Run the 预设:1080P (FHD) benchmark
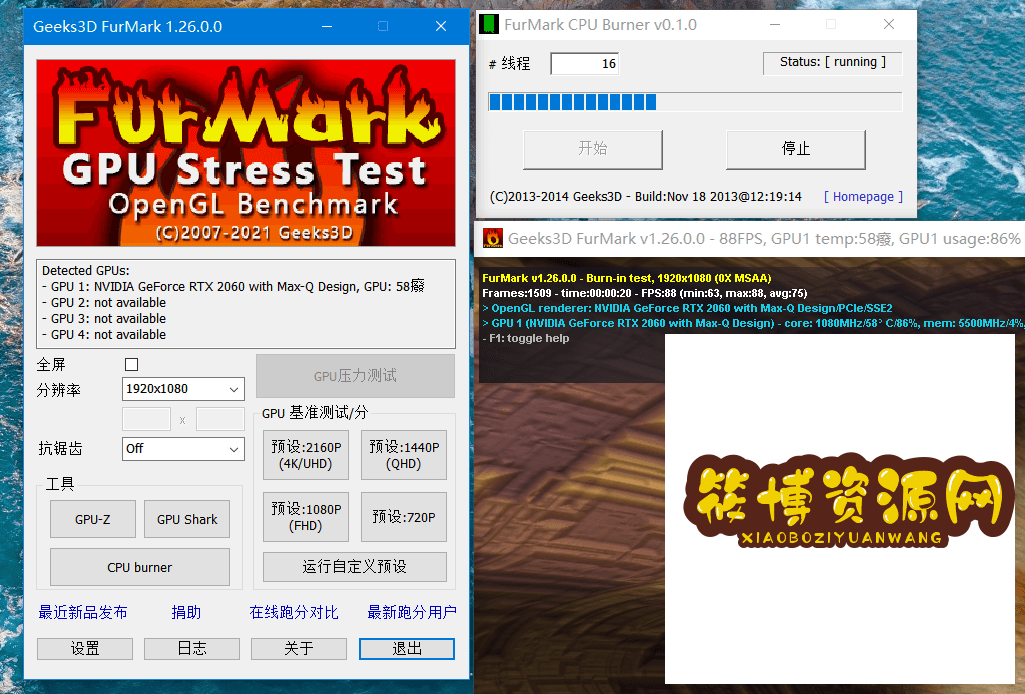Screen dimensions: 1025x694 (306, 517)
